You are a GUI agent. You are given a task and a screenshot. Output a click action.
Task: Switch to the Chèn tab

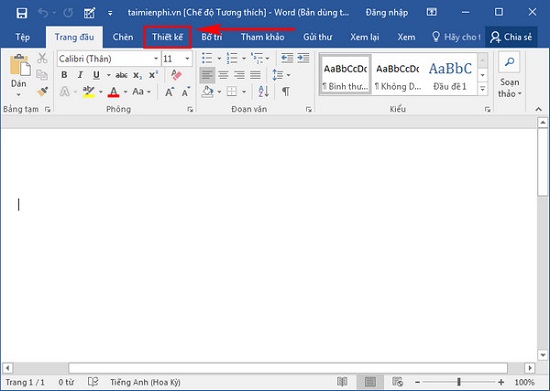(x=123, y=37)
